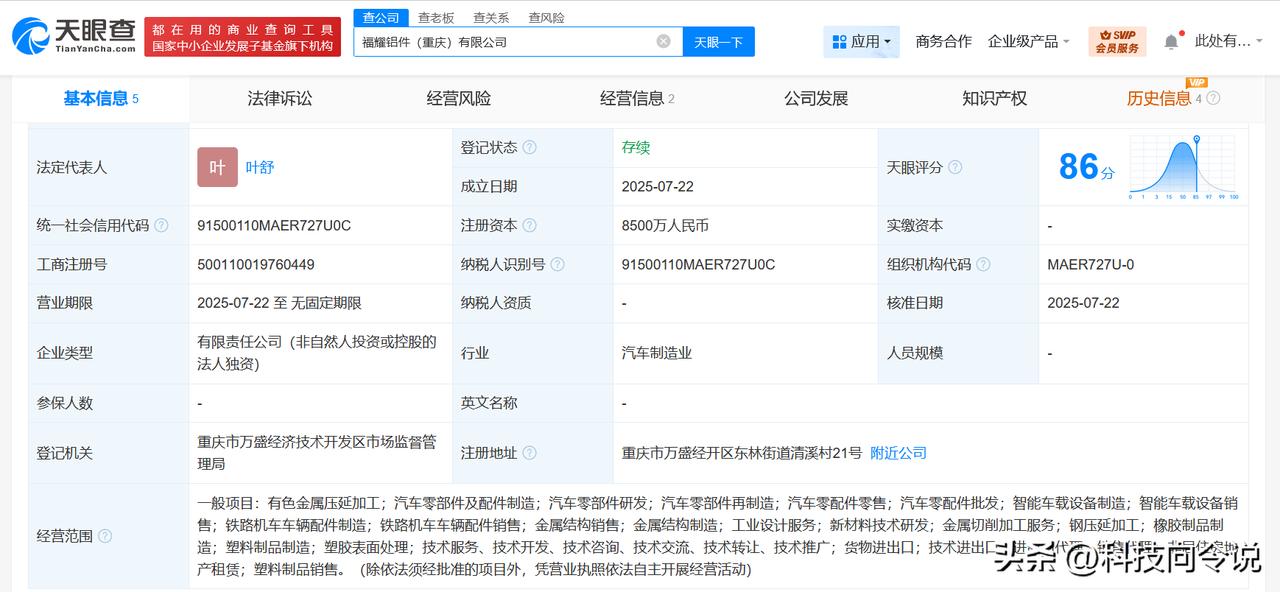Click the 天眼一下 search button
This screenshot has width=1280, height=592.
pyautogui.click(x=719, y=41)
